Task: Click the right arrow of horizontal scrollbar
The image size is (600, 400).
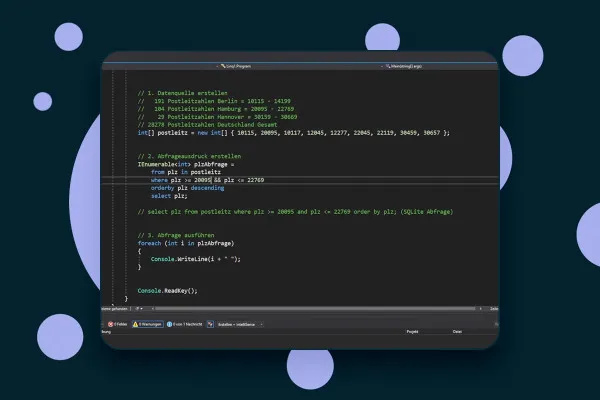Action: pos(481,309)
